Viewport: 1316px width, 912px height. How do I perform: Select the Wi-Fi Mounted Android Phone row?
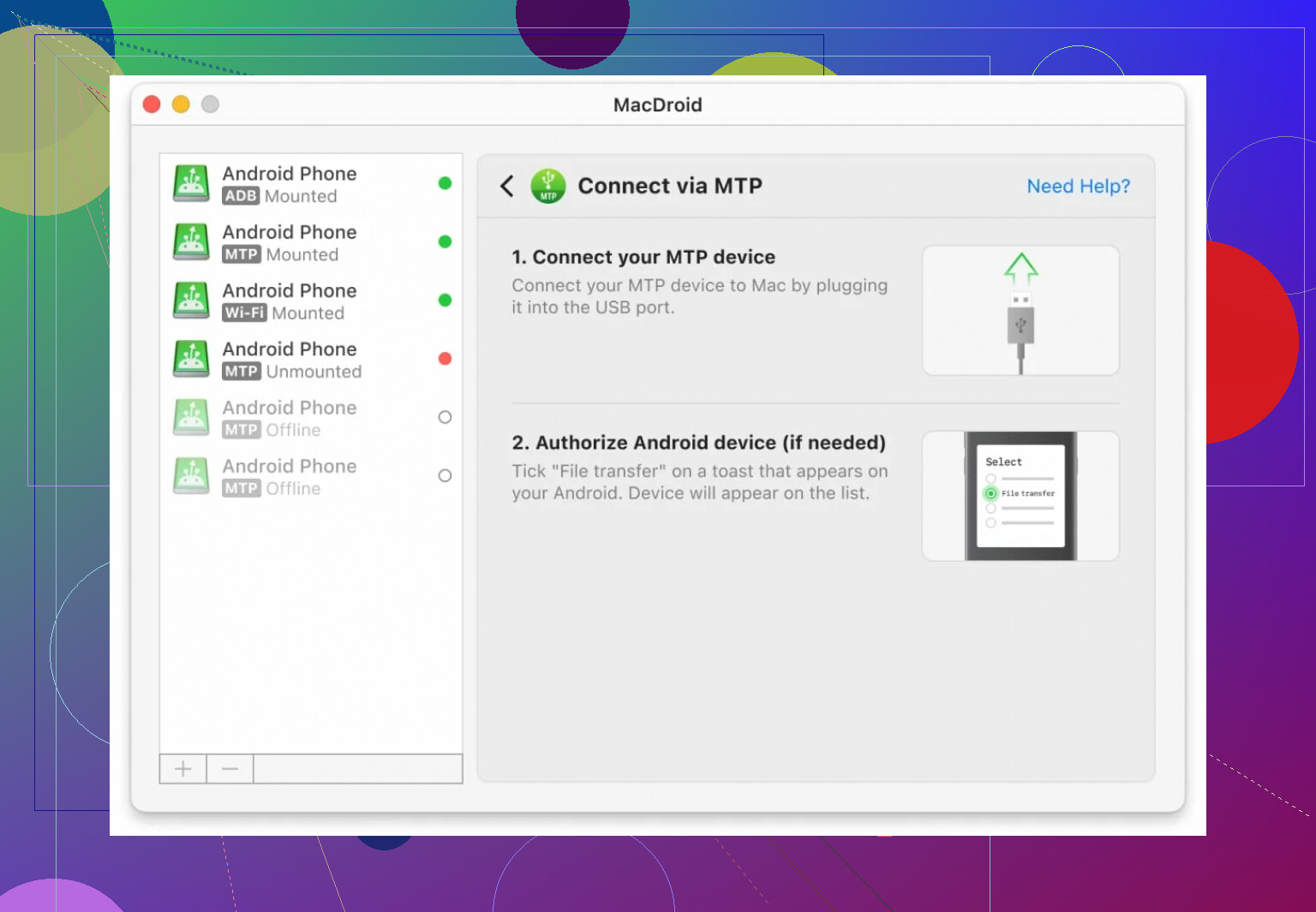point(311,301)
